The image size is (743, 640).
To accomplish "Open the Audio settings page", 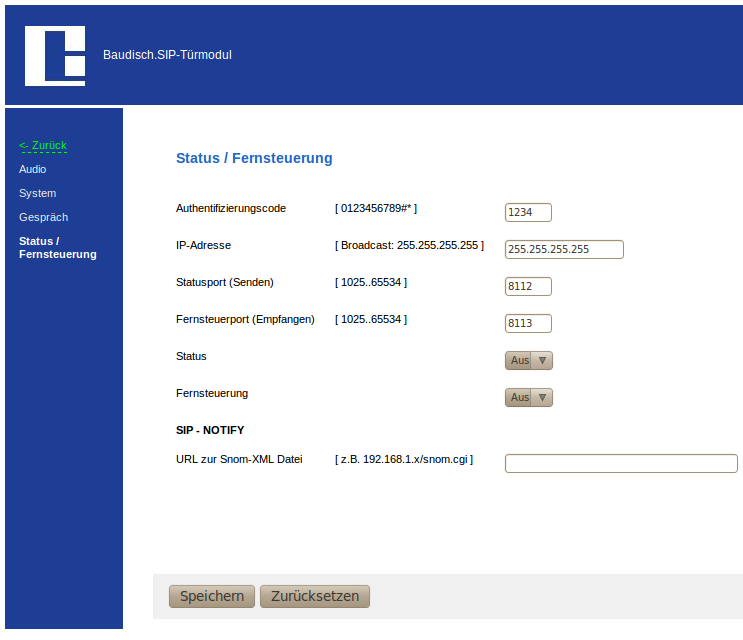I will (33, 170).
